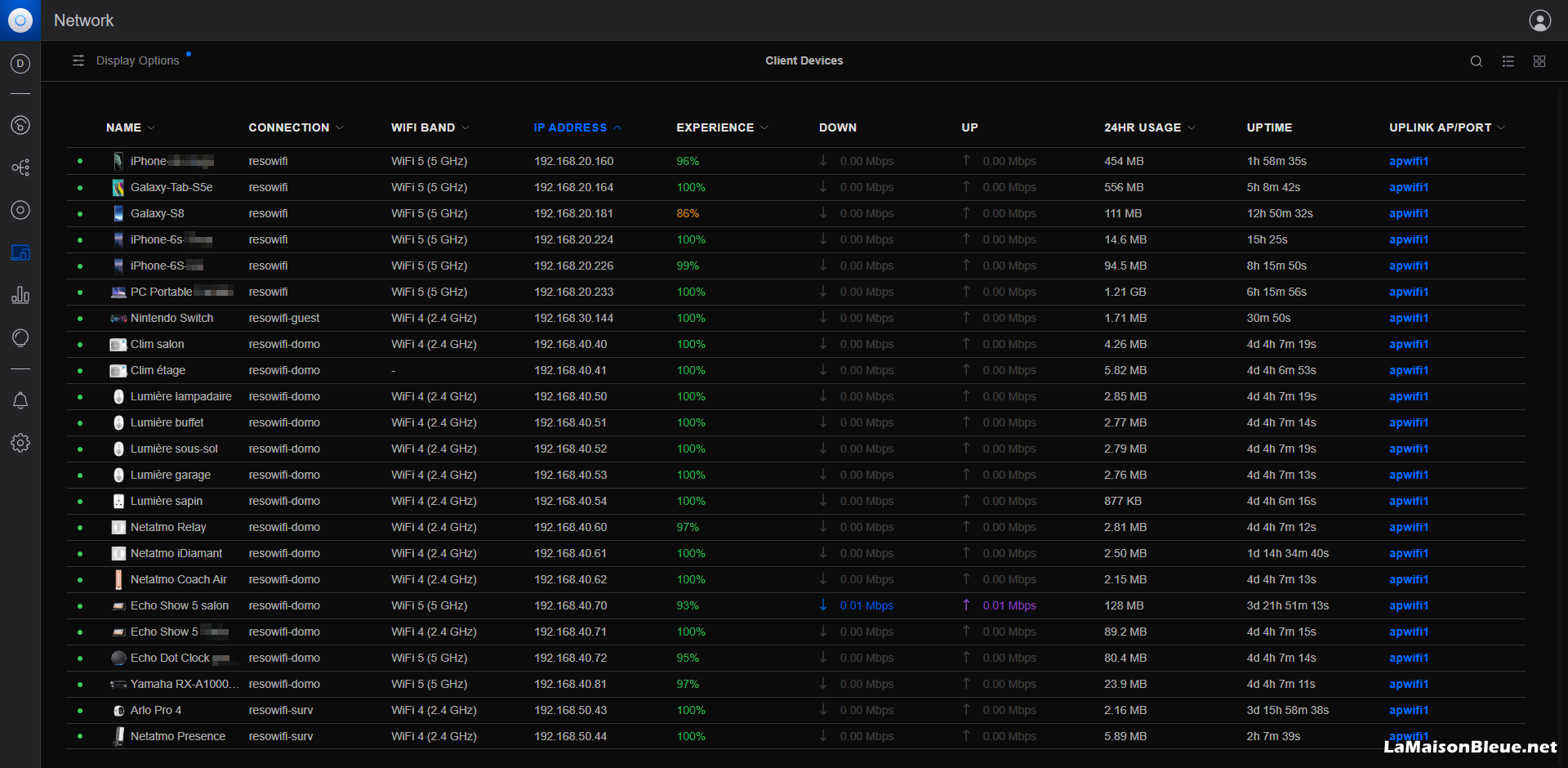
Task: Select the Lumière buffet client name
Action: tap(167, 423)
